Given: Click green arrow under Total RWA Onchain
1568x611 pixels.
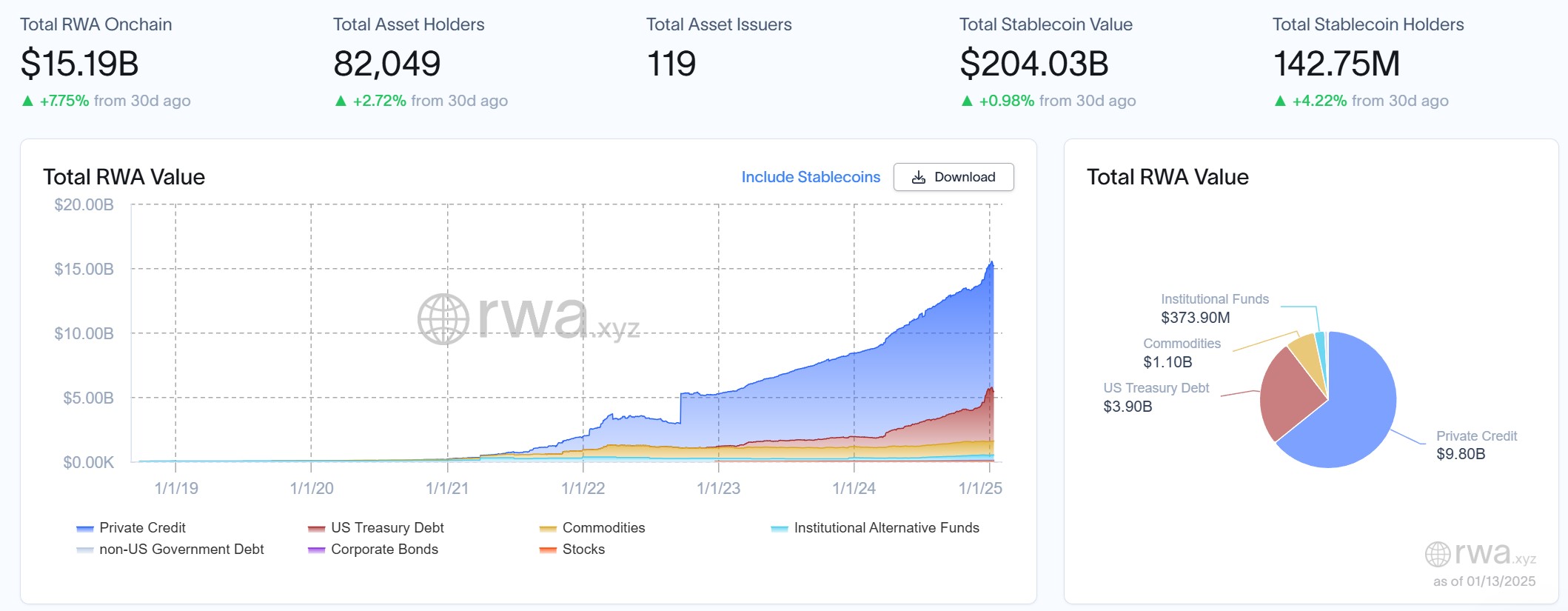Looking at the screenshot, I should point(27,101).
